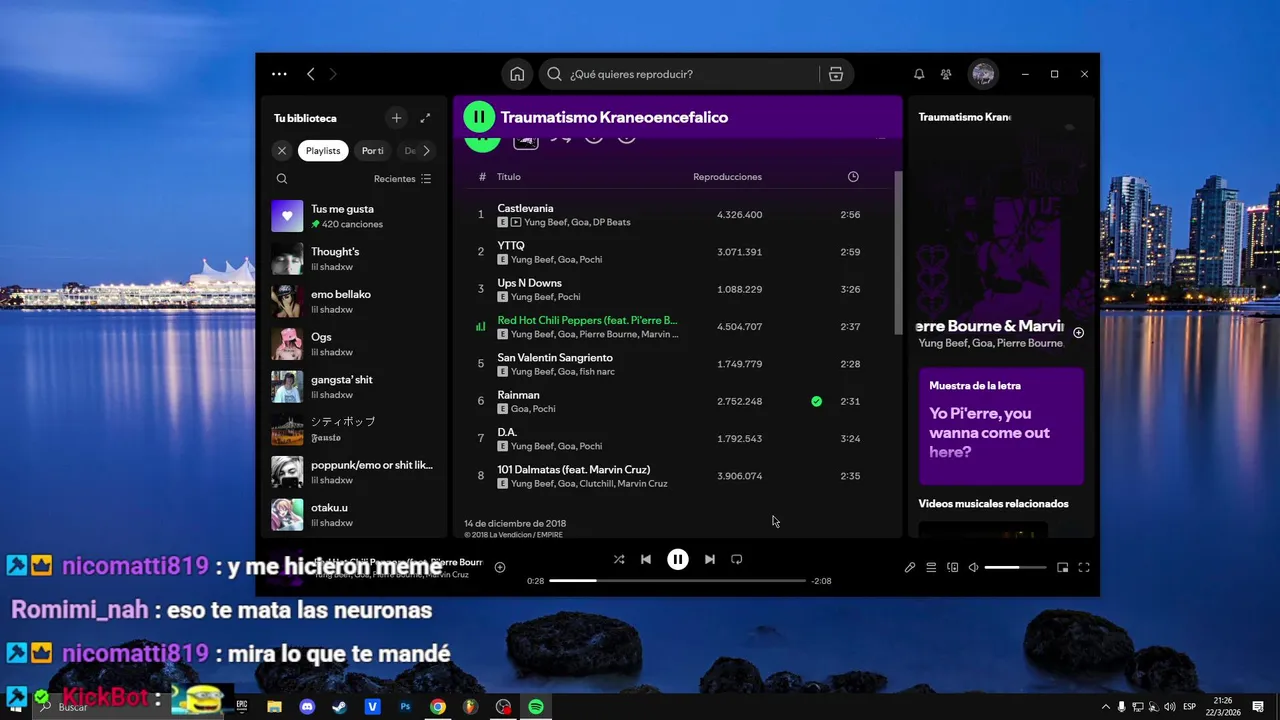The image size is (1280, 720).
Task: Click the green Red Hot Chili Peppers track title
Action: [587, 320]
